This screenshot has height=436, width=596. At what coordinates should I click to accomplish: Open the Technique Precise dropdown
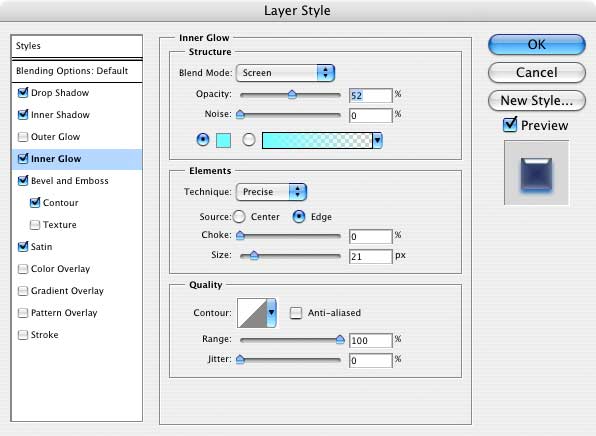tap(271, 192)
